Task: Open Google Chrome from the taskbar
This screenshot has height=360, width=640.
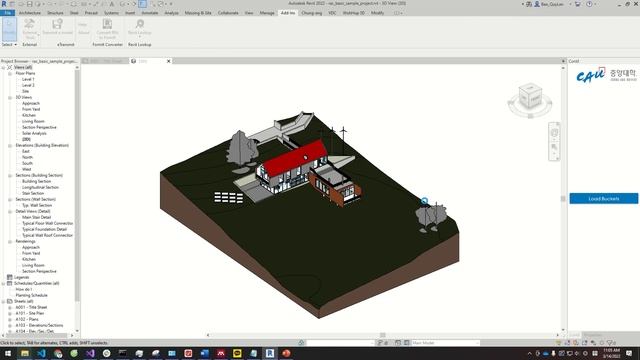Action: (x=58, y=353)
